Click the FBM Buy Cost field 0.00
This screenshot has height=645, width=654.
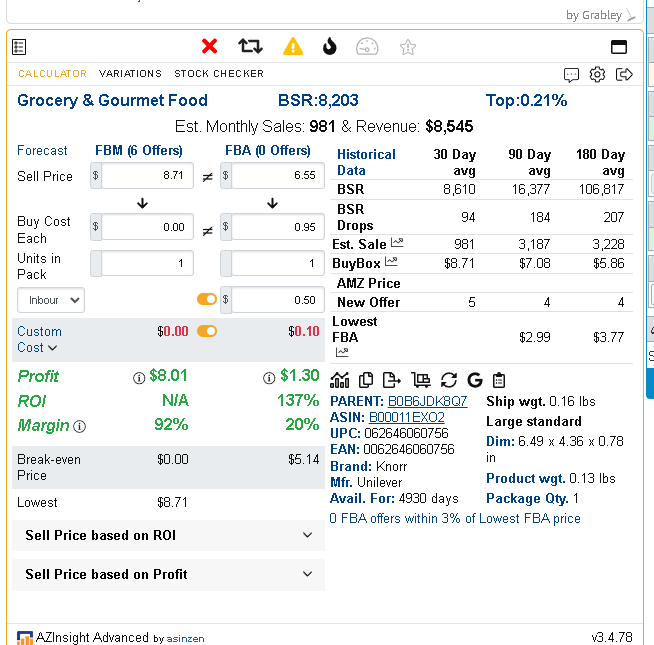click(147, 227)
